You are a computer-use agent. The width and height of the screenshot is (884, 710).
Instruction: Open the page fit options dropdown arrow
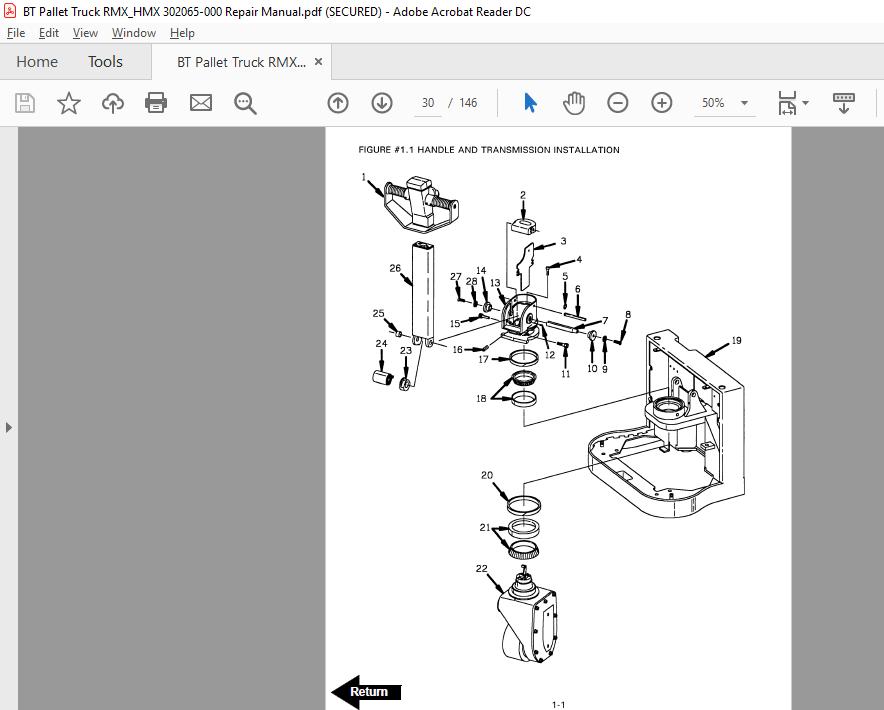click(805, 103)
